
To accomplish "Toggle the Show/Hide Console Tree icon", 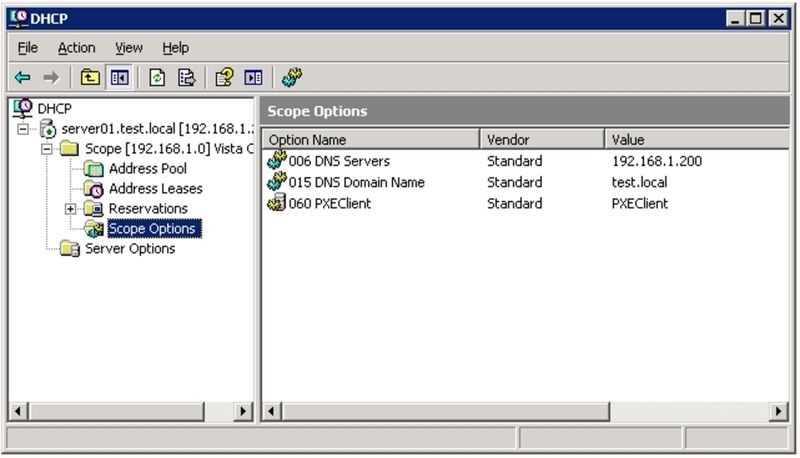I will 119,78.
